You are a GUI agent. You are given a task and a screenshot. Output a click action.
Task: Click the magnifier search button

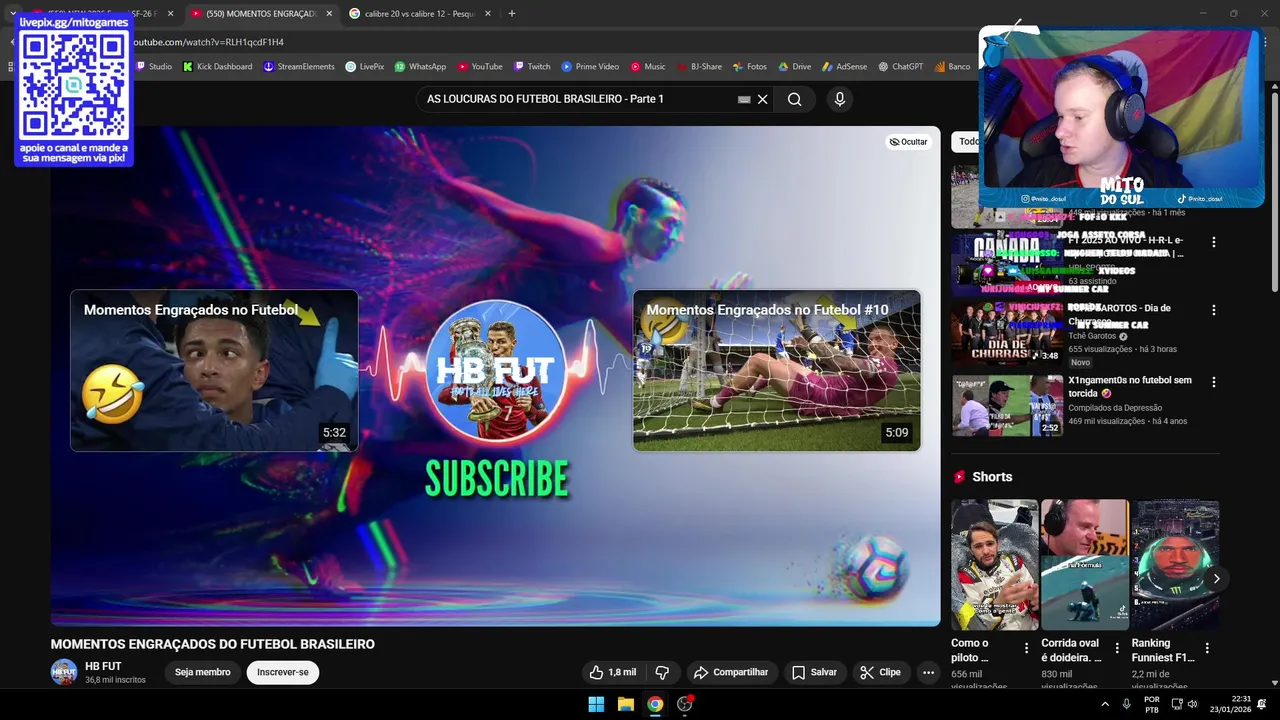point(794,99)
